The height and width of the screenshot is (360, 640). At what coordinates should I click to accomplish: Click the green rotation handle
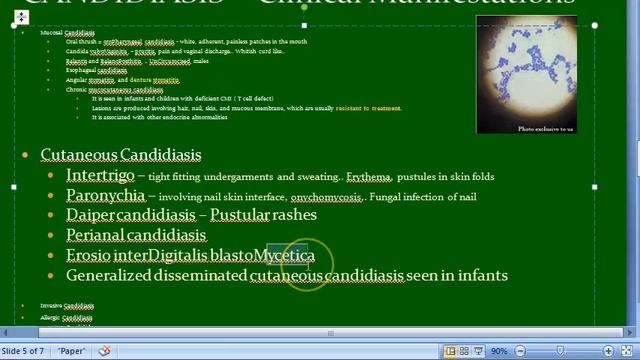(304, 7)
